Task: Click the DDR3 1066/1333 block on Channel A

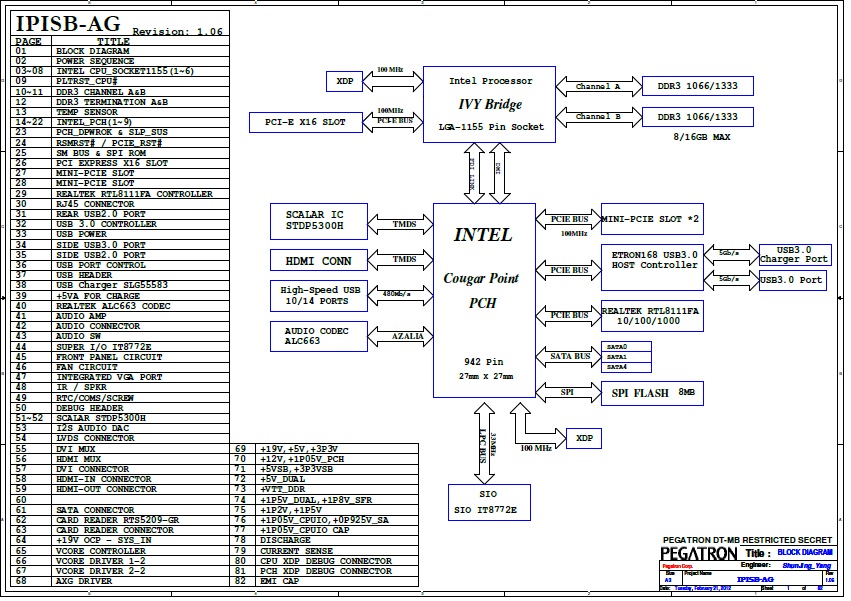Action: [x=698, y=86]
